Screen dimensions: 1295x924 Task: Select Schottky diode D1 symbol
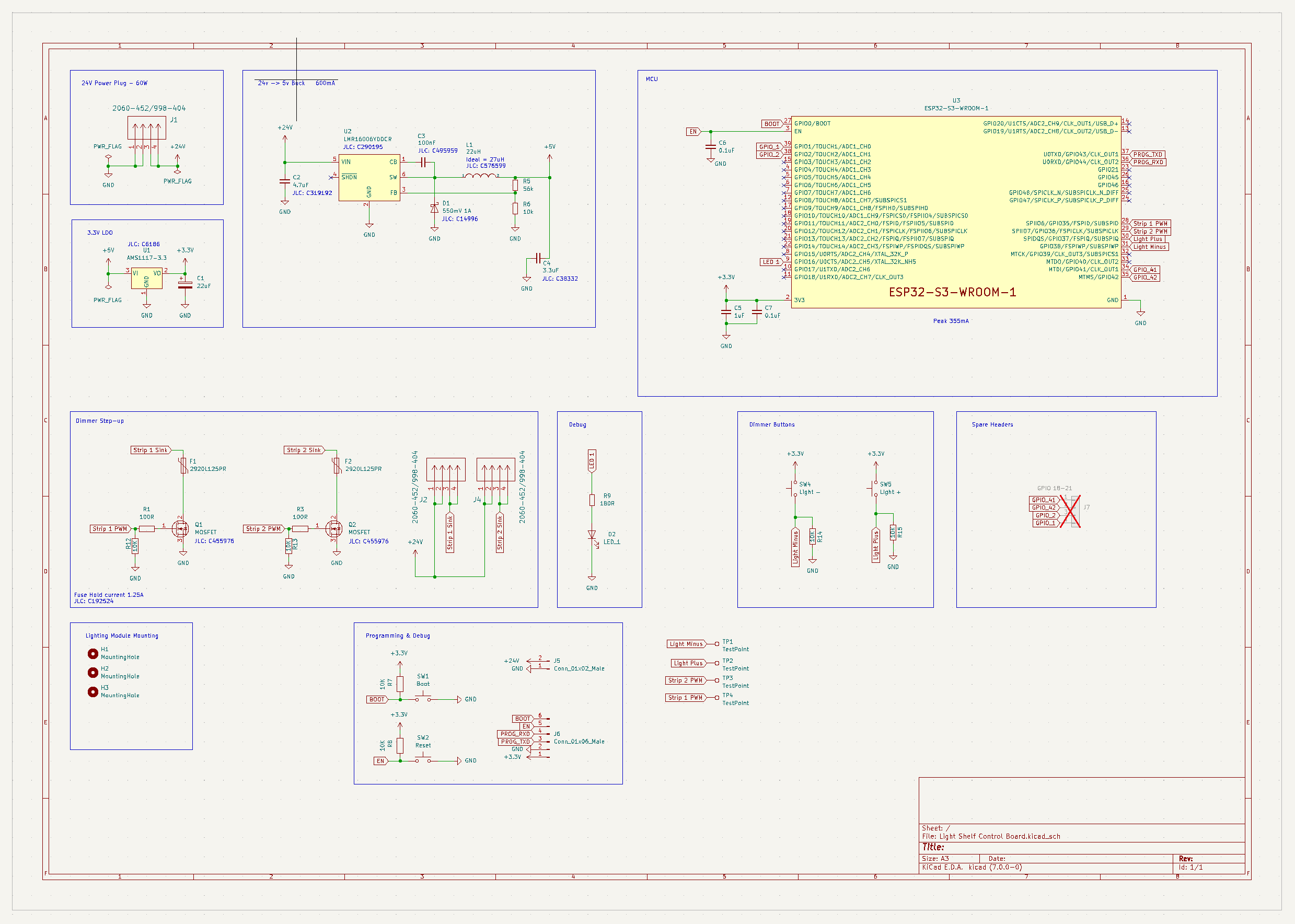(435, 208)
